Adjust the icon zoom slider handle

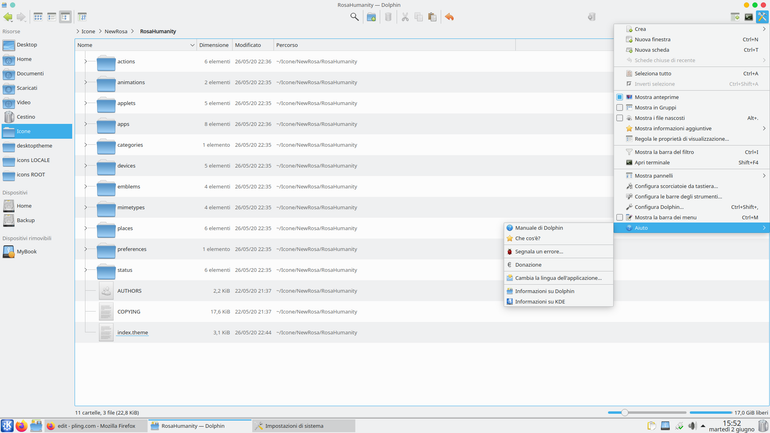coord(625,412)
